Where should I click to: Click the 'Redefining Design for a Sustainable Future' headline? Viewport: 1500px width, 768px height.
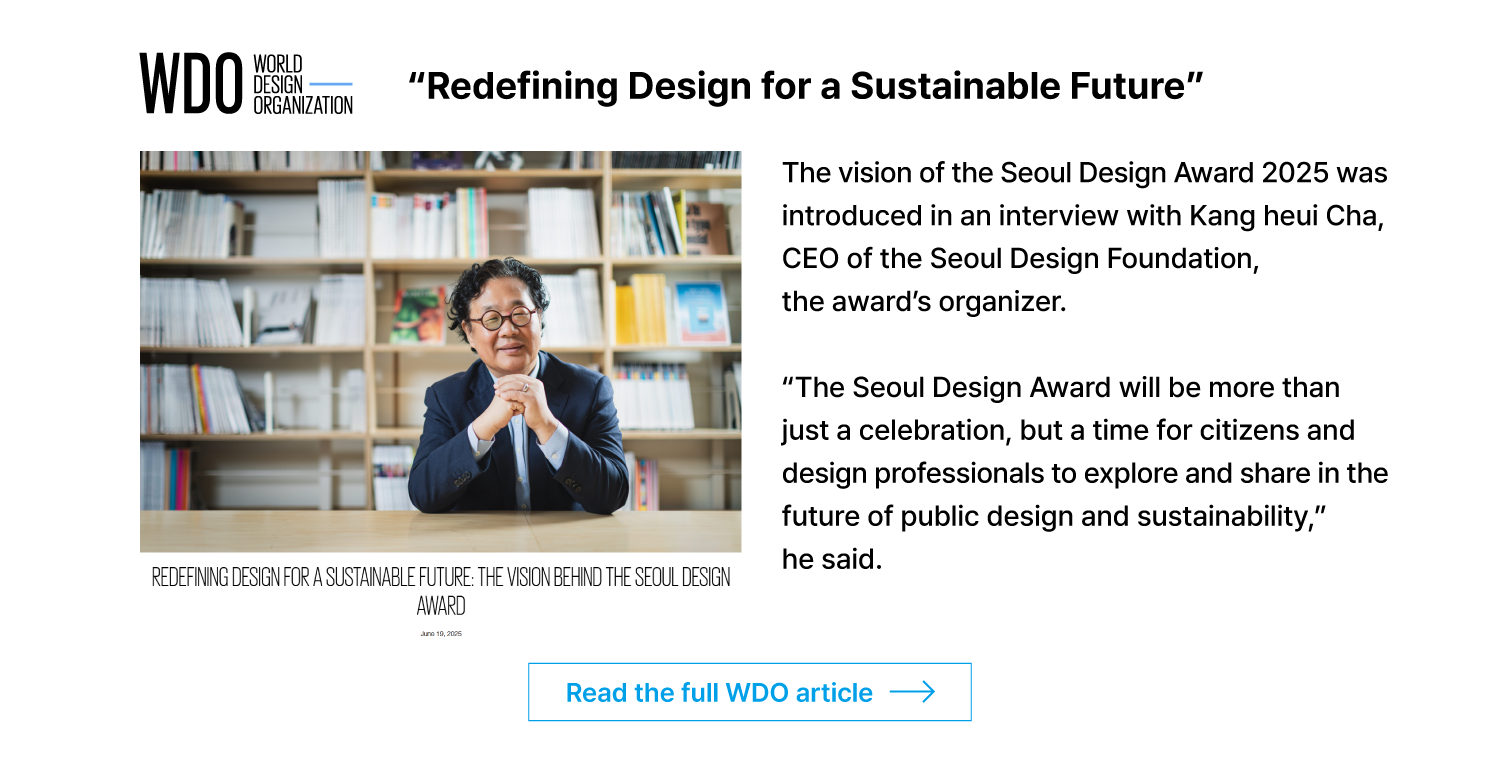(x=806, y=86)
